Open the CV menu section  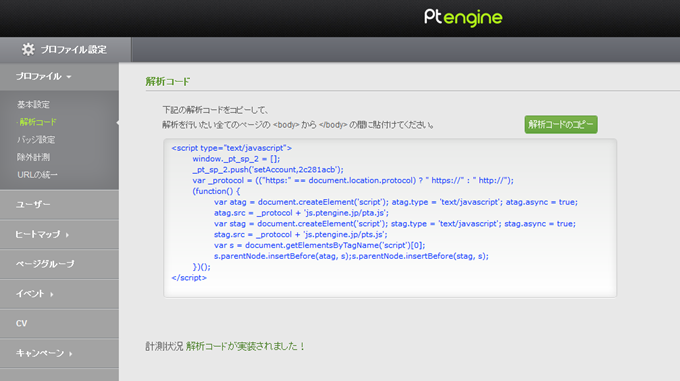tap(59, 323)
